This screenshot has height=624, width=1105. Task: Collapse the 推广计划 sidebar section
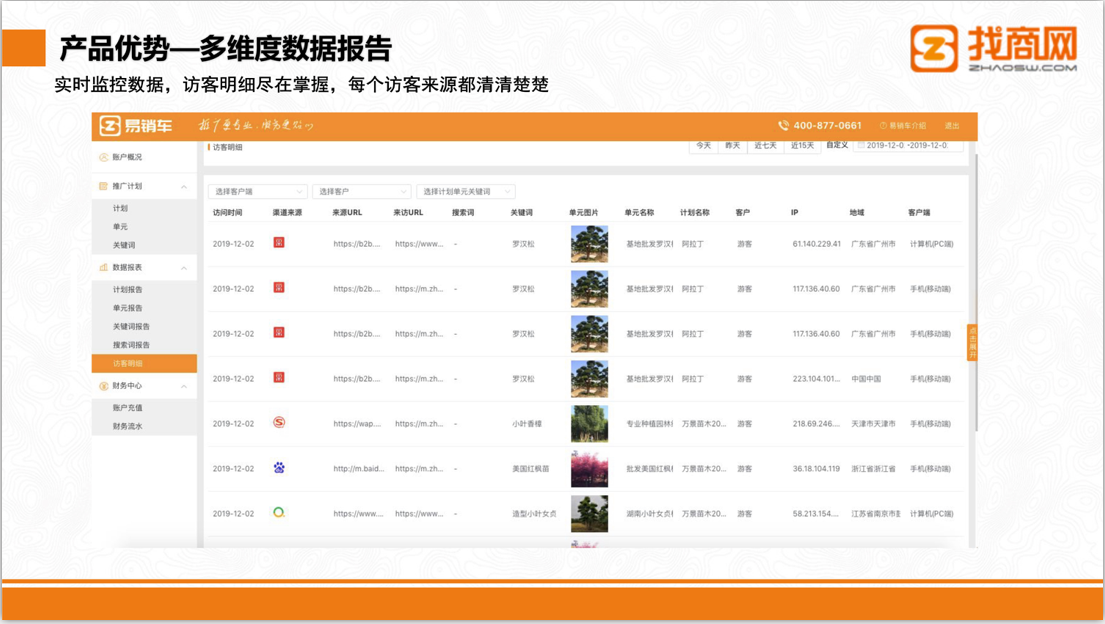coord(184,187)
